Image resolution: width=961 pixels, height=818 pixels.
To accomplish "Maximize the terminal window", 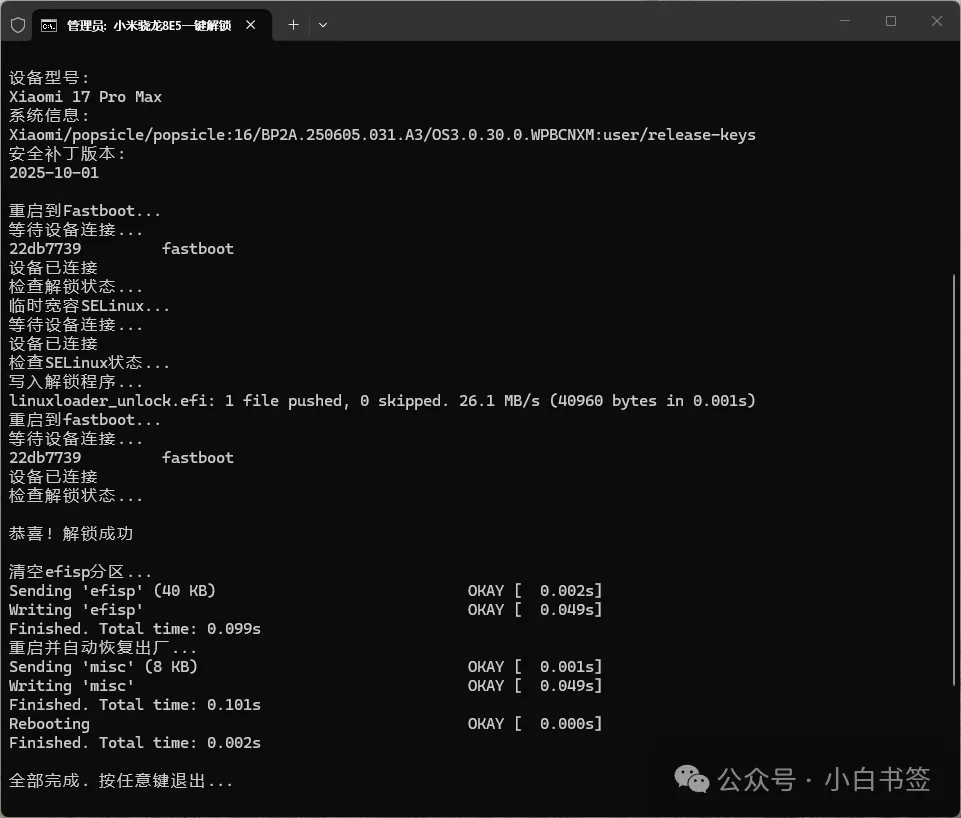I will 891,21.
